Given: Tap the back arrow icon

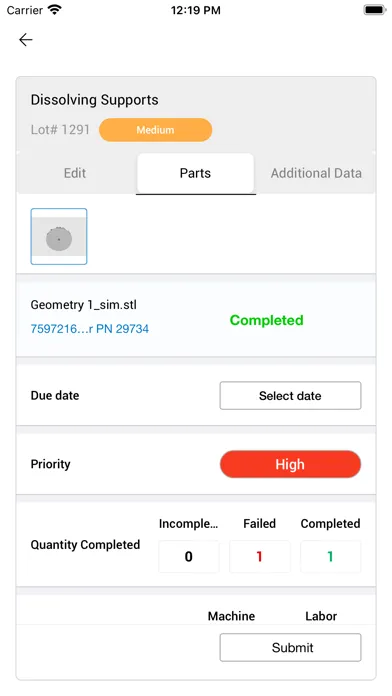Looking at the screenshot, I should (26, 40).
